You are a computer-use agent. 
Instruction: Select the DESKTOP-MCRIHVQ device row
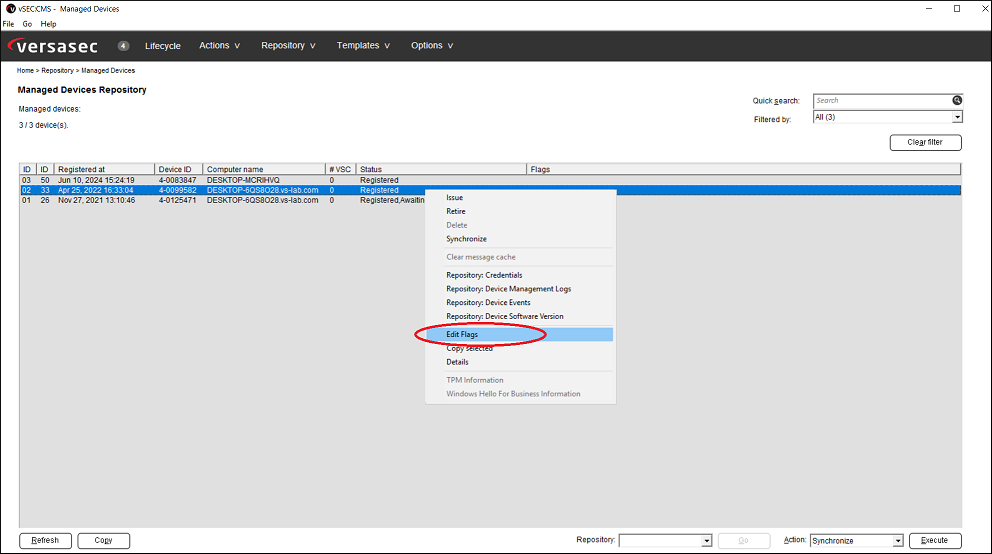click(x=490, y=180)
